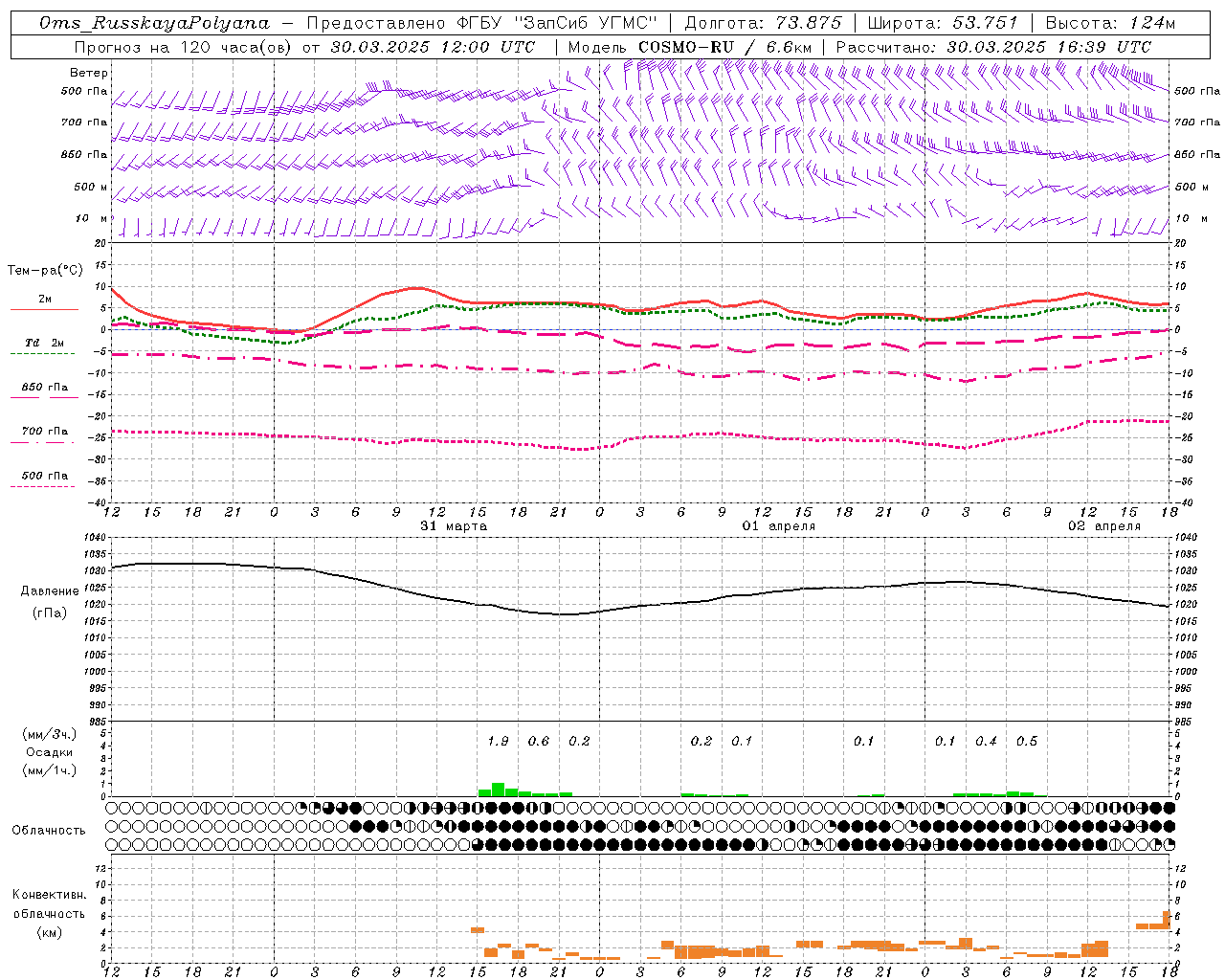Select forecast start time 30.03.2025 12:00 UTC
Screen dimensions: 1225x980
click(x=433, y=46)
